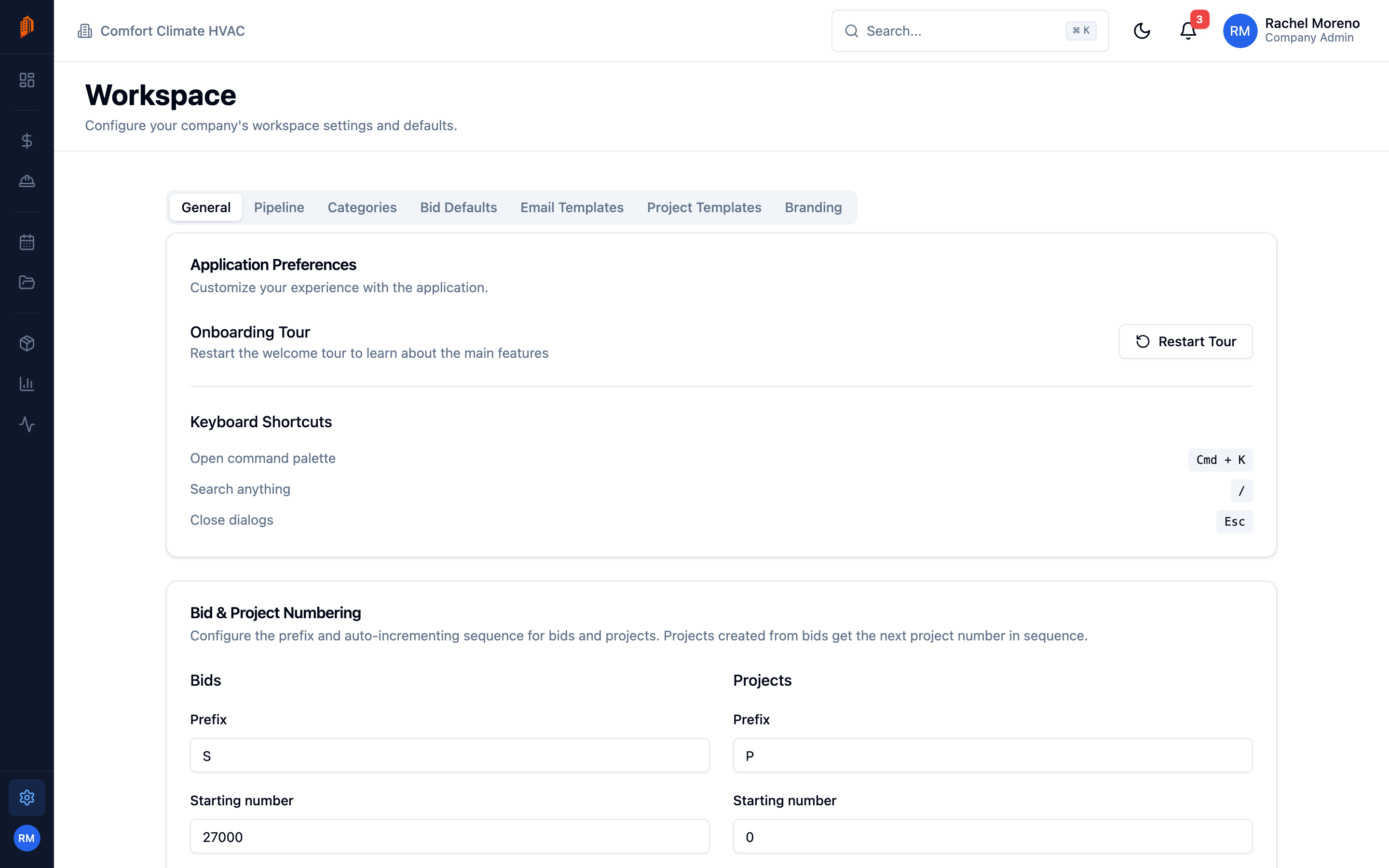Screen dimensions: 1389x868
Task: Click the RM avatar in top header
Action: click(x=1240, y=31)
